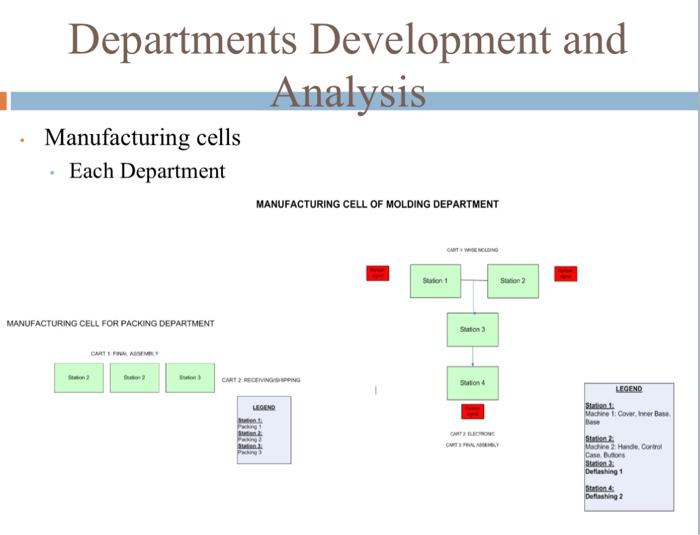Click the 'CART 2: RECEIVING/SHIPPING' label

pos(261,380)
